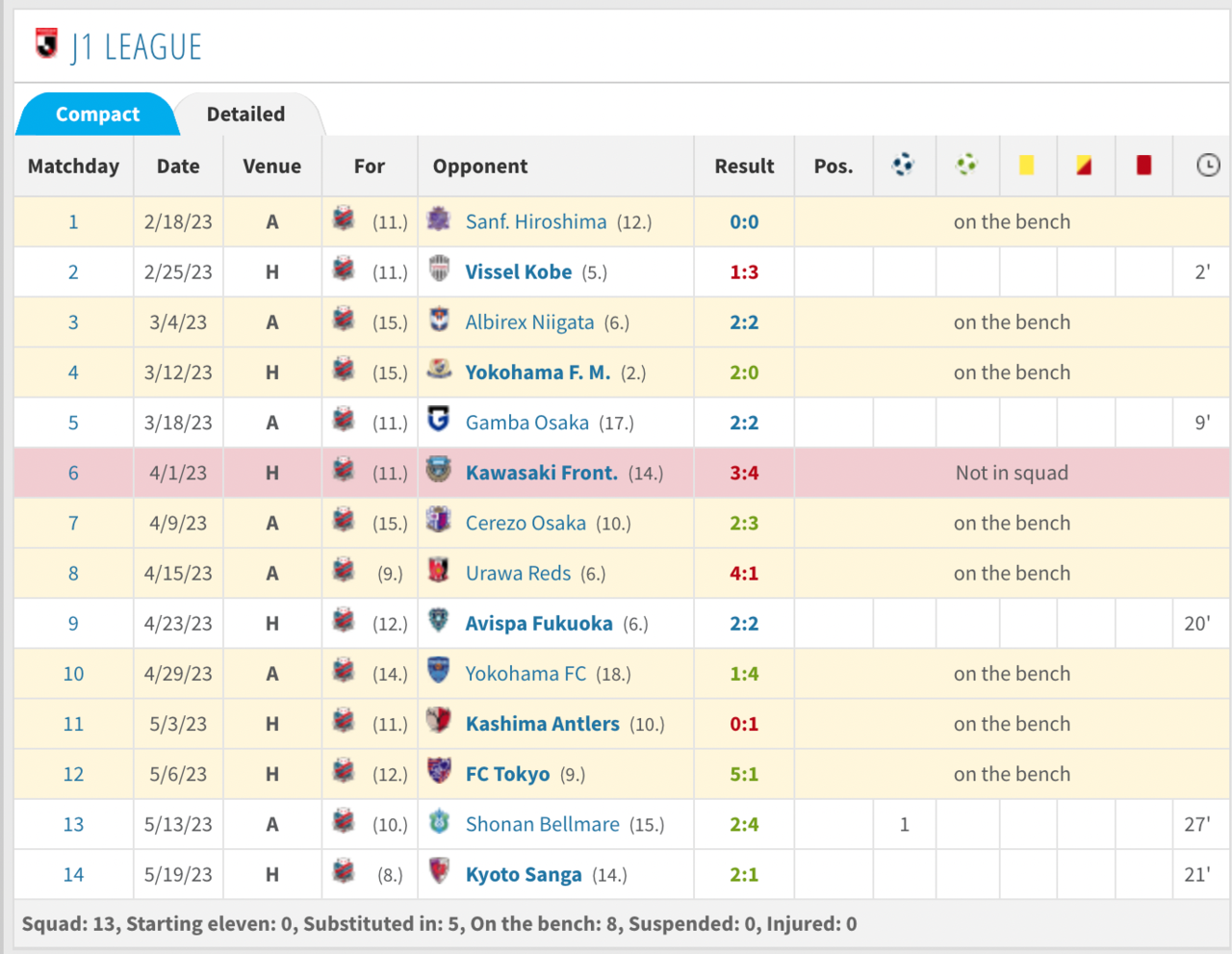This screenshot has width=1232, height=954.
Task: Click the For team crest in matchday 1 row
Action: point(344,219)
